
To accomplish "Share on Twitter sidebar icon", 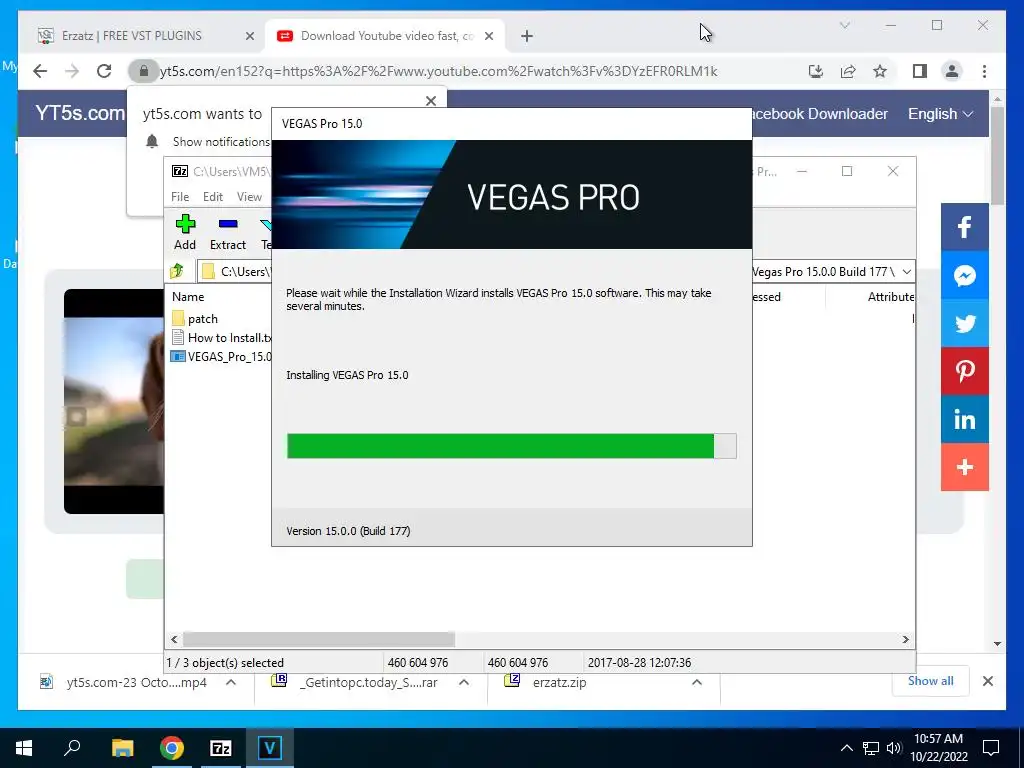I will (965, 323).
